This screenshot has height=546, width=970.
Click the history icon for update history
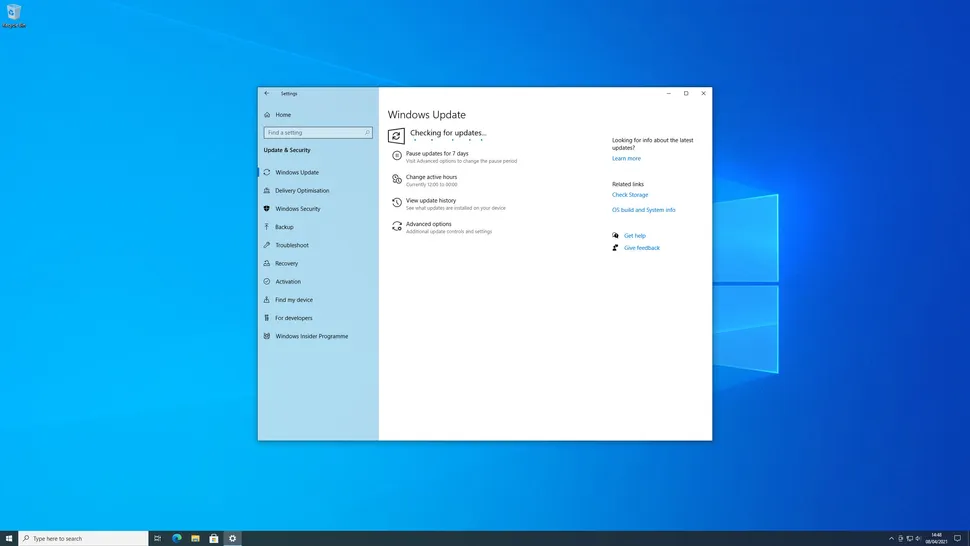click(x=397, y=202)
